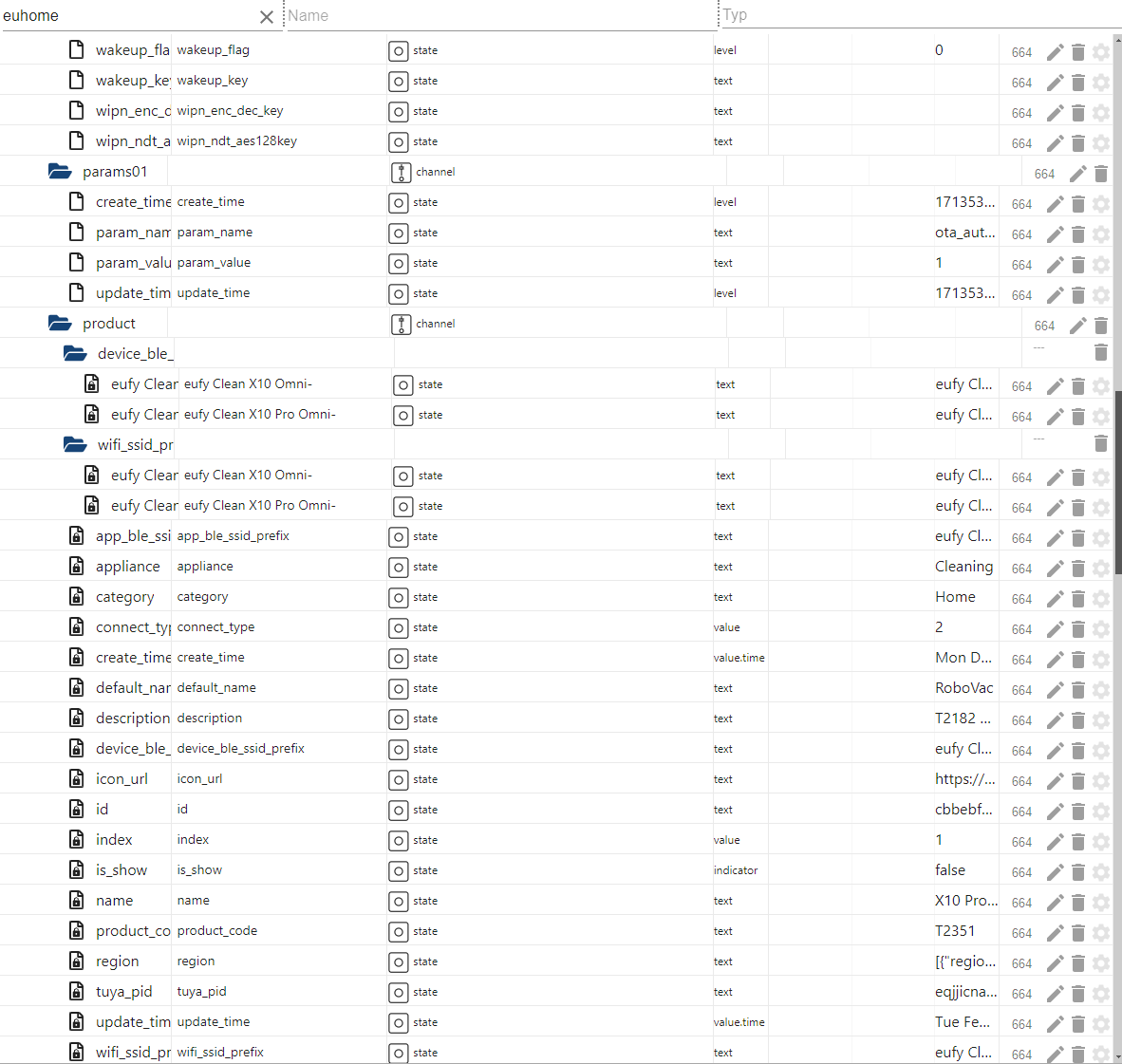Delete the wifi_ssid_pr folder
The height and width of the screenshot is (1064, 1122).
click(1101, 443)
